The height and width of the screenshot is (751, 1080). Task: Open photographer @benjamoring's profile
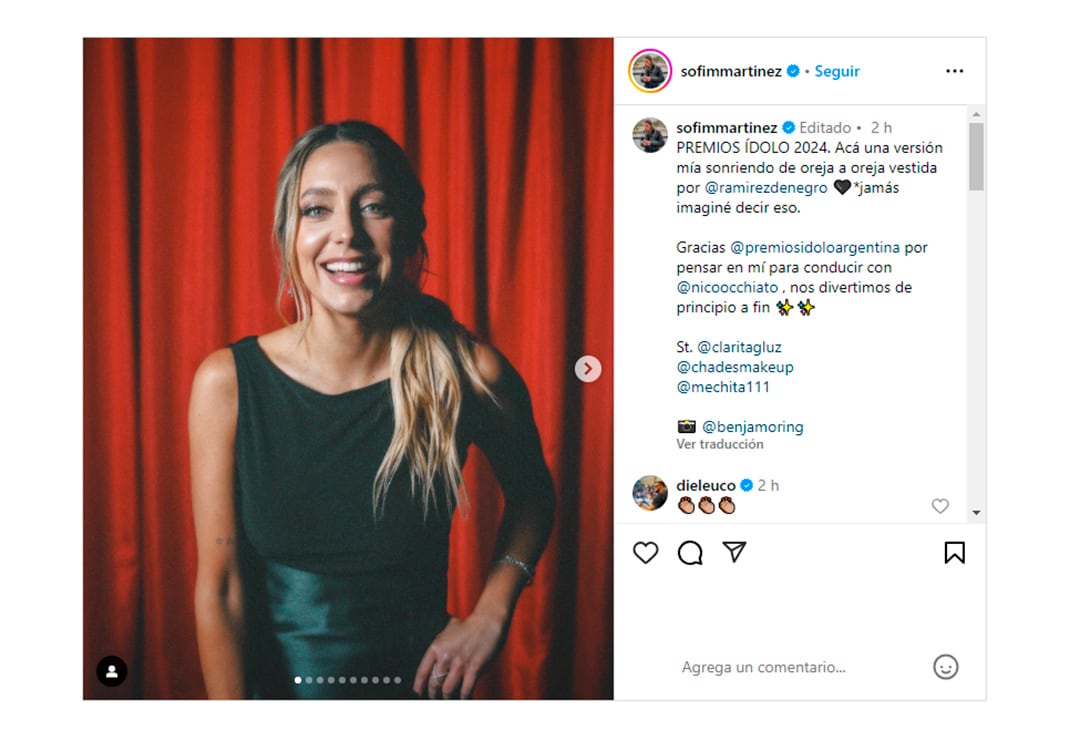coord(752,427)
